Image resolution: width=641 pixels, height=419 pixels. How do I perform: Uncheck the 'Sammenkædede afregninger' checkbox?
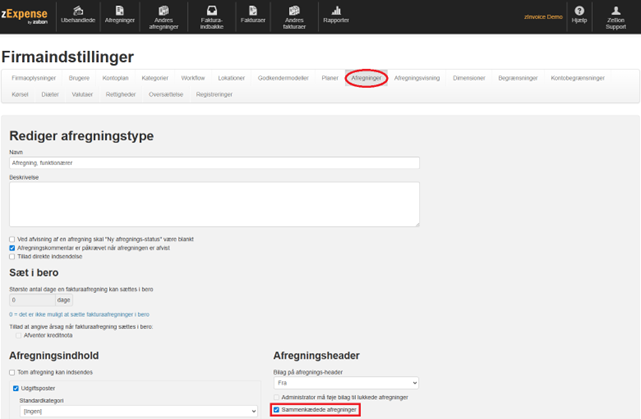point(277,410)
